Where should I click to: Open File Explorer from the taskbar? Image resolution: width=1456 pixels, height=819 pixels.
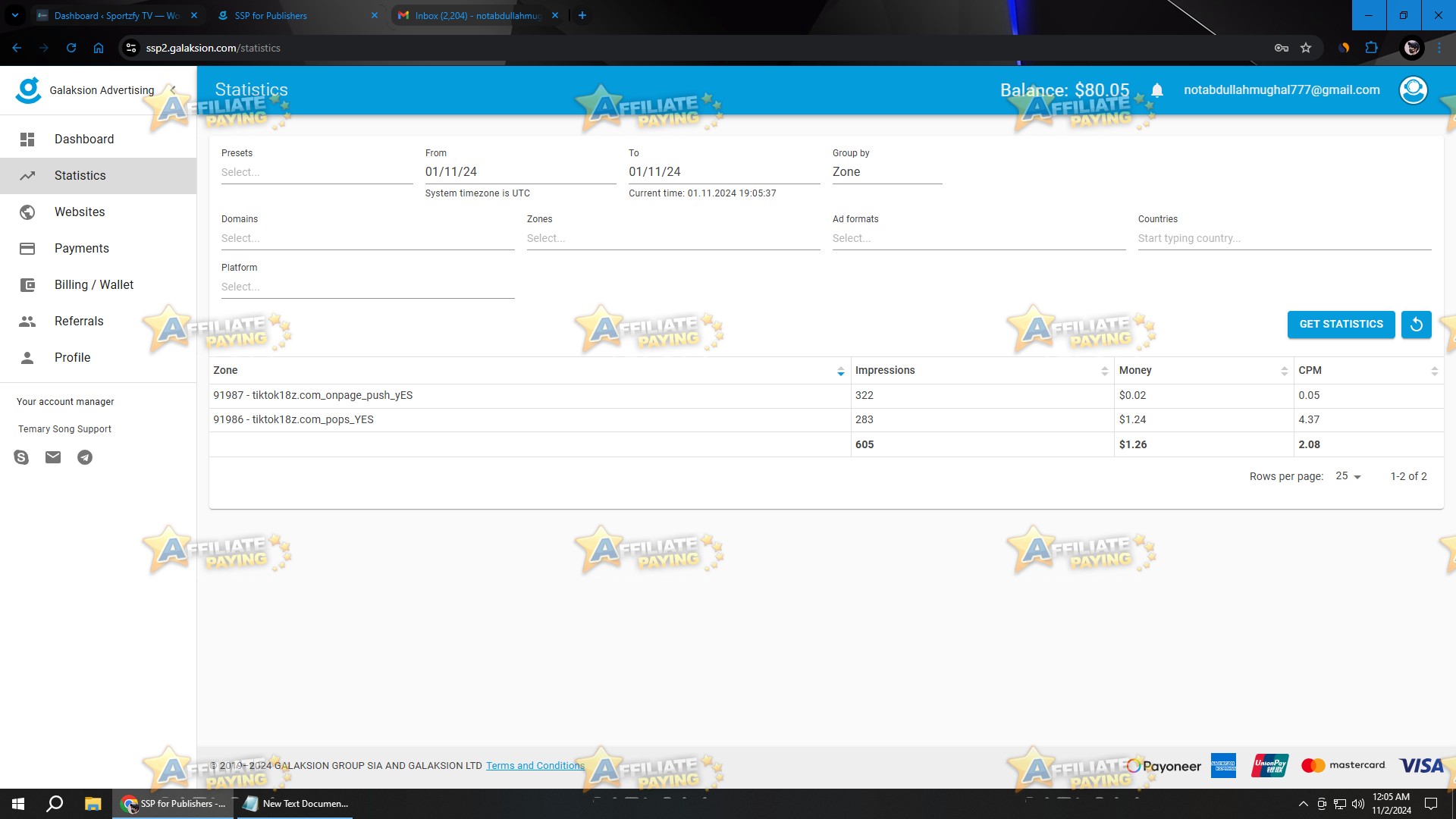(93, 804)
